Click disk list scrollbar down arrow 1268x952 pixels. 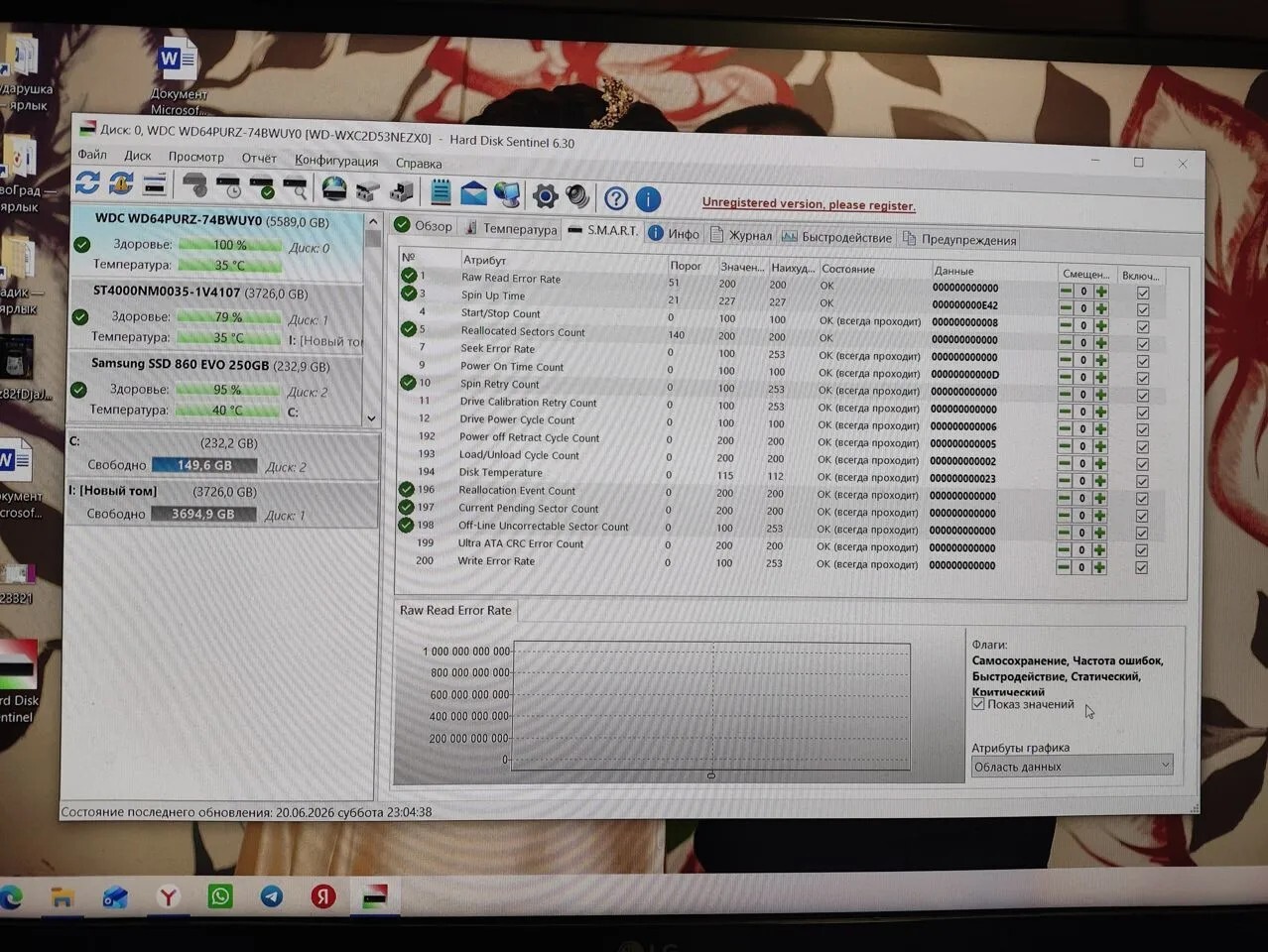click(372, 418)
